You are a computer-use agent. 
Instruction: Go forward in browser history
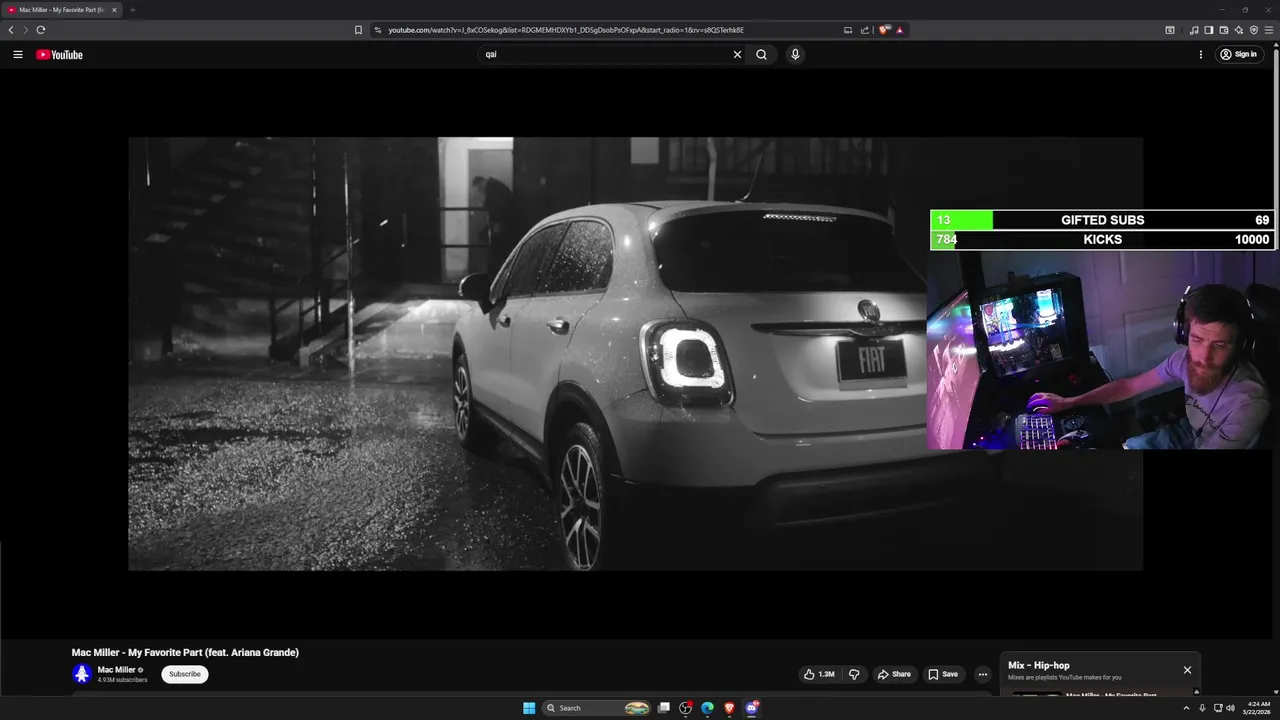[x=26, y=30]
